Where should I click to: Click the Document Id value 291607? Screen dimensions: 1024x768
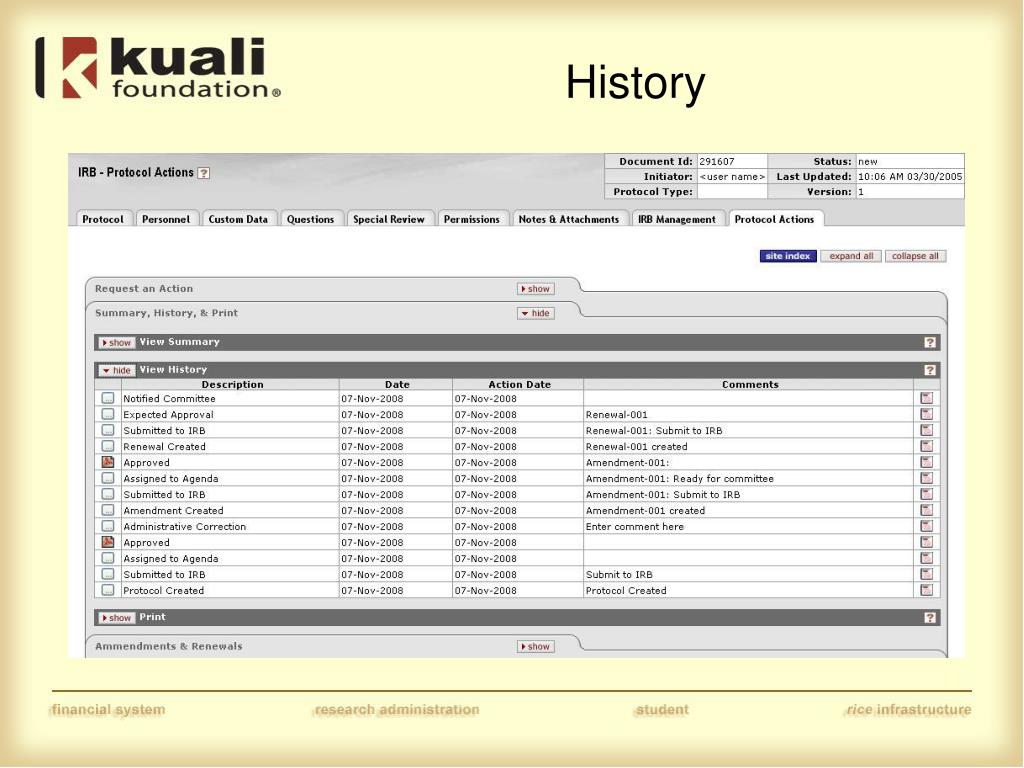[x=717, y=161]
